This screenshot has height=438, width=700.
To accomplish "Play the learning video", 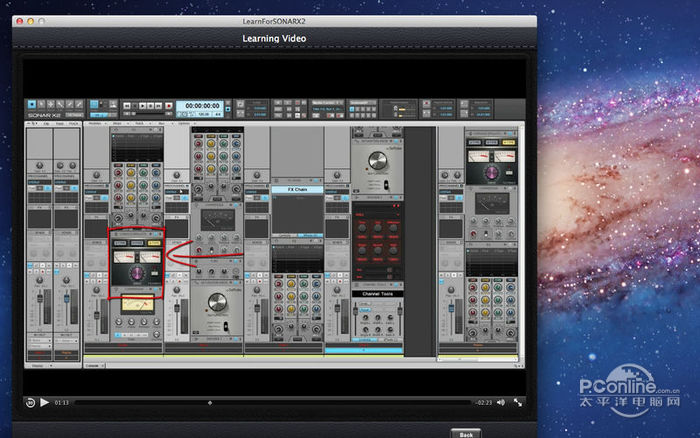I will 44,402.
